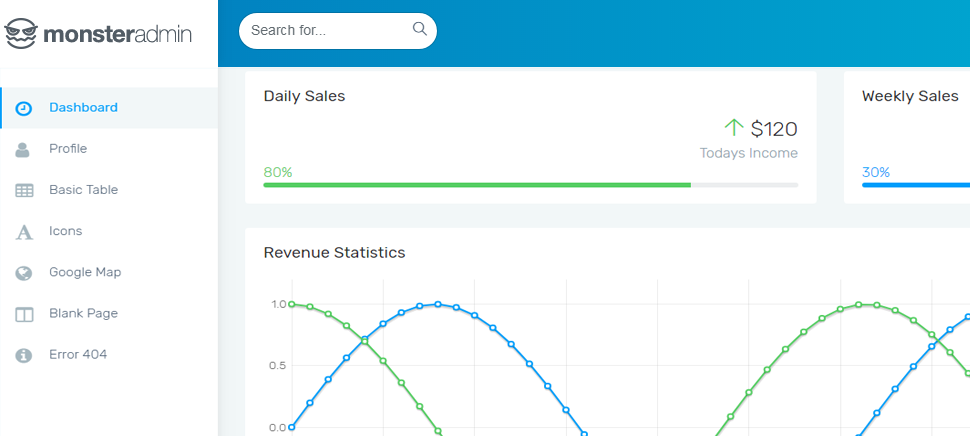Click the Profile user icon

[23, 149]
